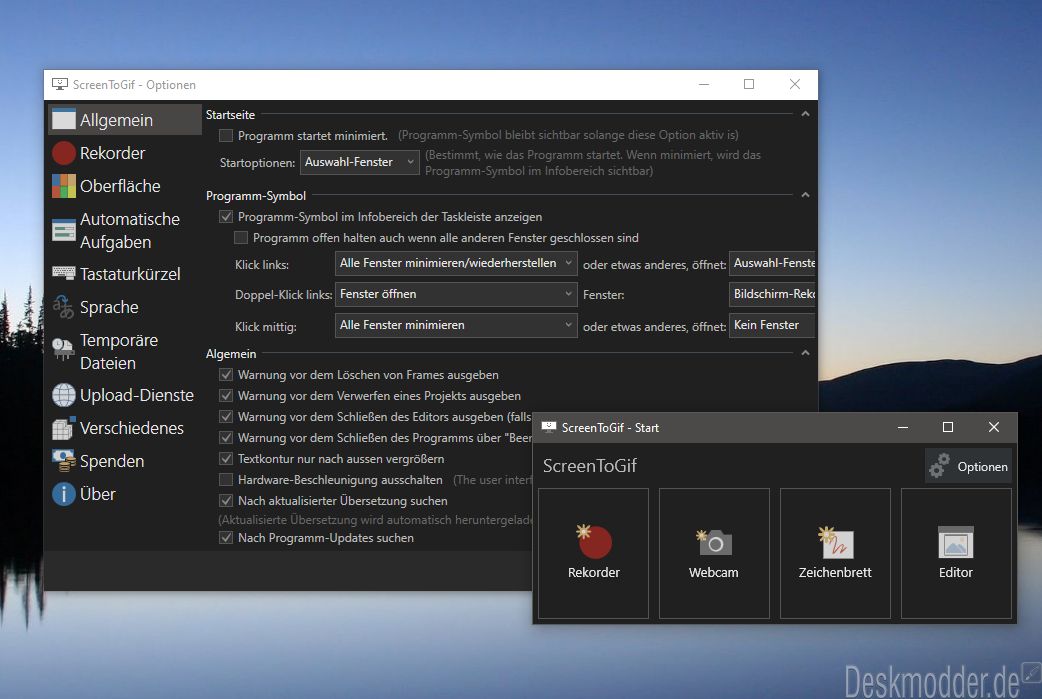This screenshot has width=1042, height=699.
Task: Enable 'Programm startet minimiert' checkbox
Action: [226, 136]
